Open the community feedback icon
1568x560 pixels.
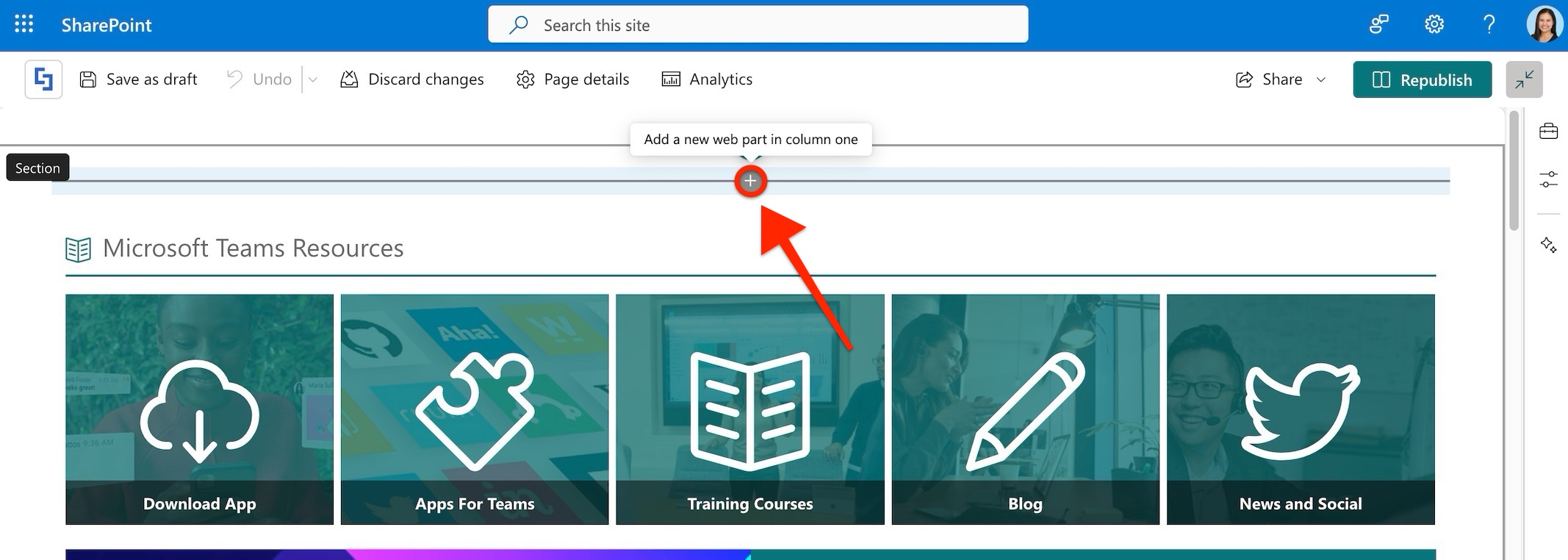[x=1378, y=25]
